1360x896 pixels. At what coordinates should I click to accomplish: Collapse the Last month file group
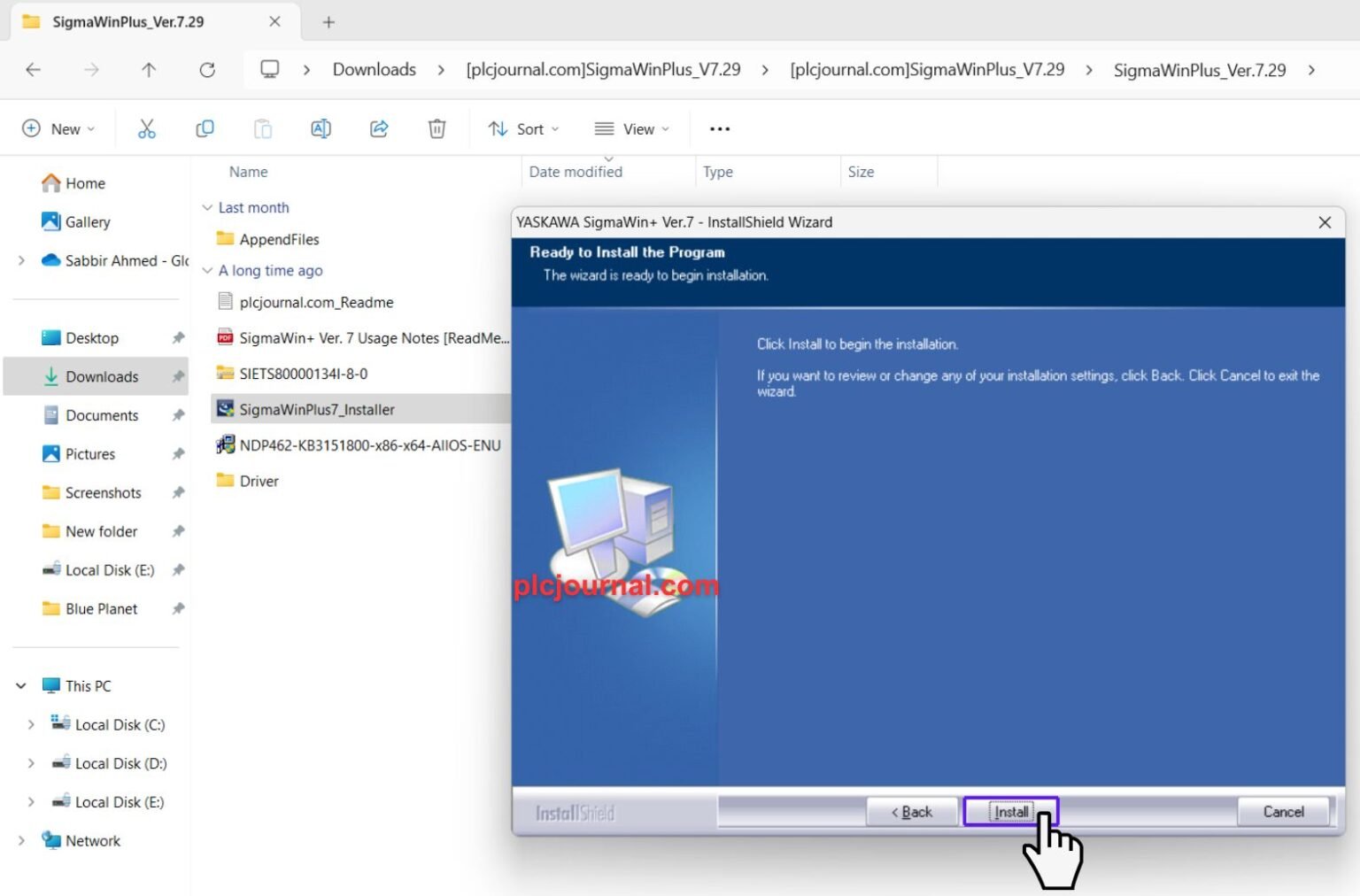click(x=207, y=207)
